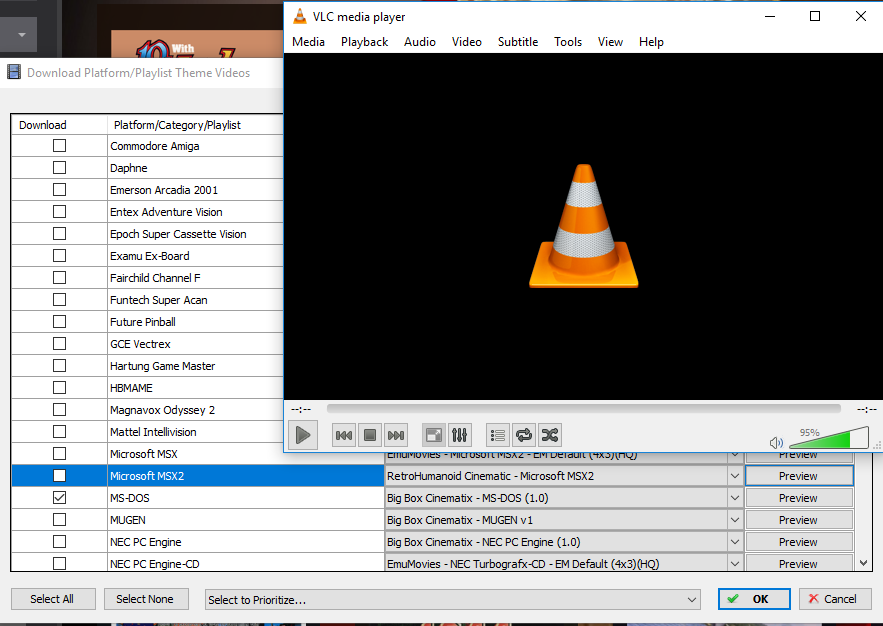Check the Entex Adventure Vision checkbox
The height and width of the screenshot is (626, 883).
(59, 212)
